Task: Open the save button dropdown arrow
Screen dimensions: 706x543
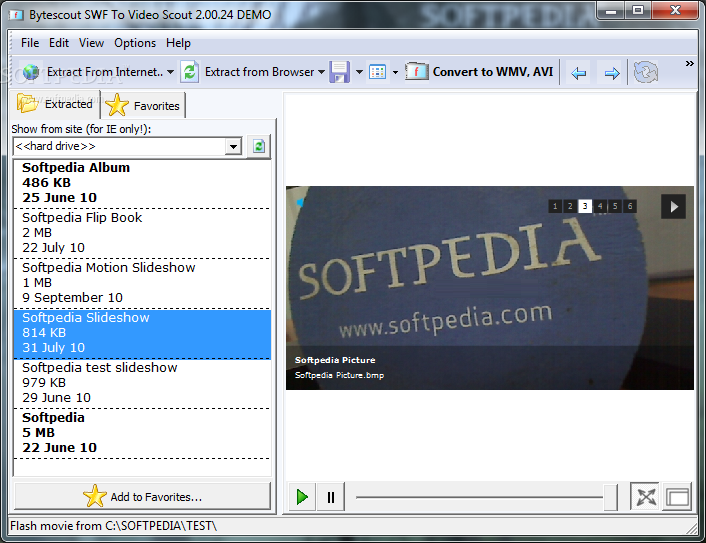Action: tap(359, 72)
